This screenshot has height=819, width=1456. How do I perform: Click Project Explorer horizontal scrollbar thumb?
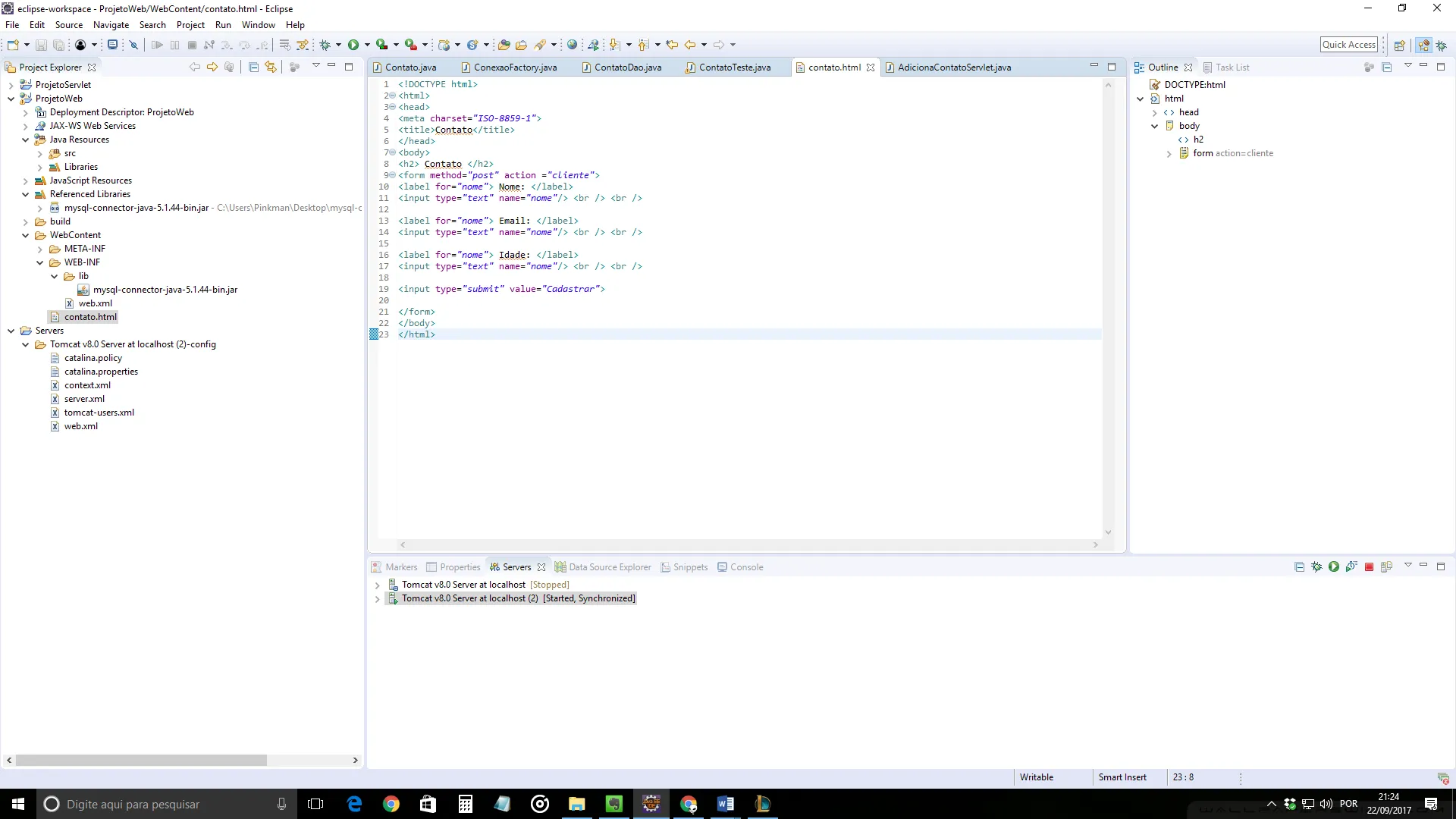coord(141,760)
